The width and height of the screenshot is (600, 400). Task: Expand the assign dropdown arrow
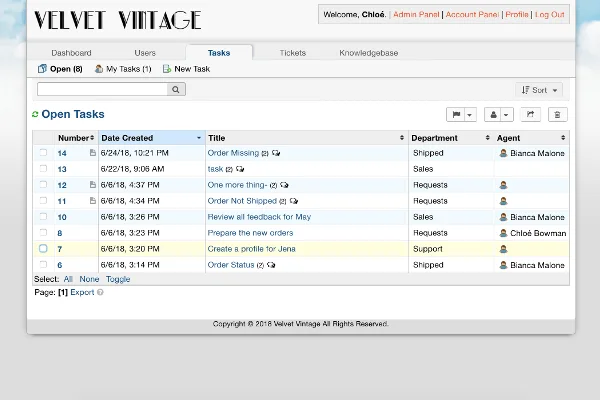[x=506, y=114]
